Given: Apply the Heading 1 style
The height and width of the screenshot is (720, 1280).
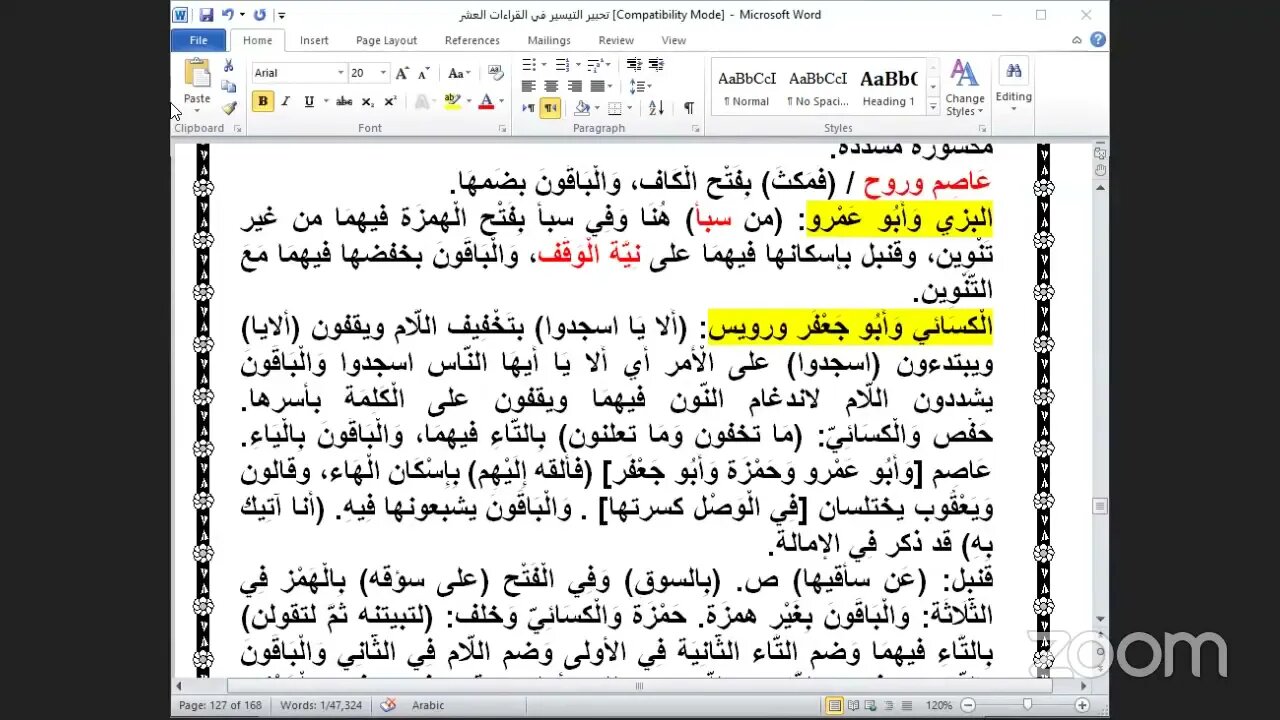Looking at the screenshot, I should pyautogui.click(x=888, y=88).
